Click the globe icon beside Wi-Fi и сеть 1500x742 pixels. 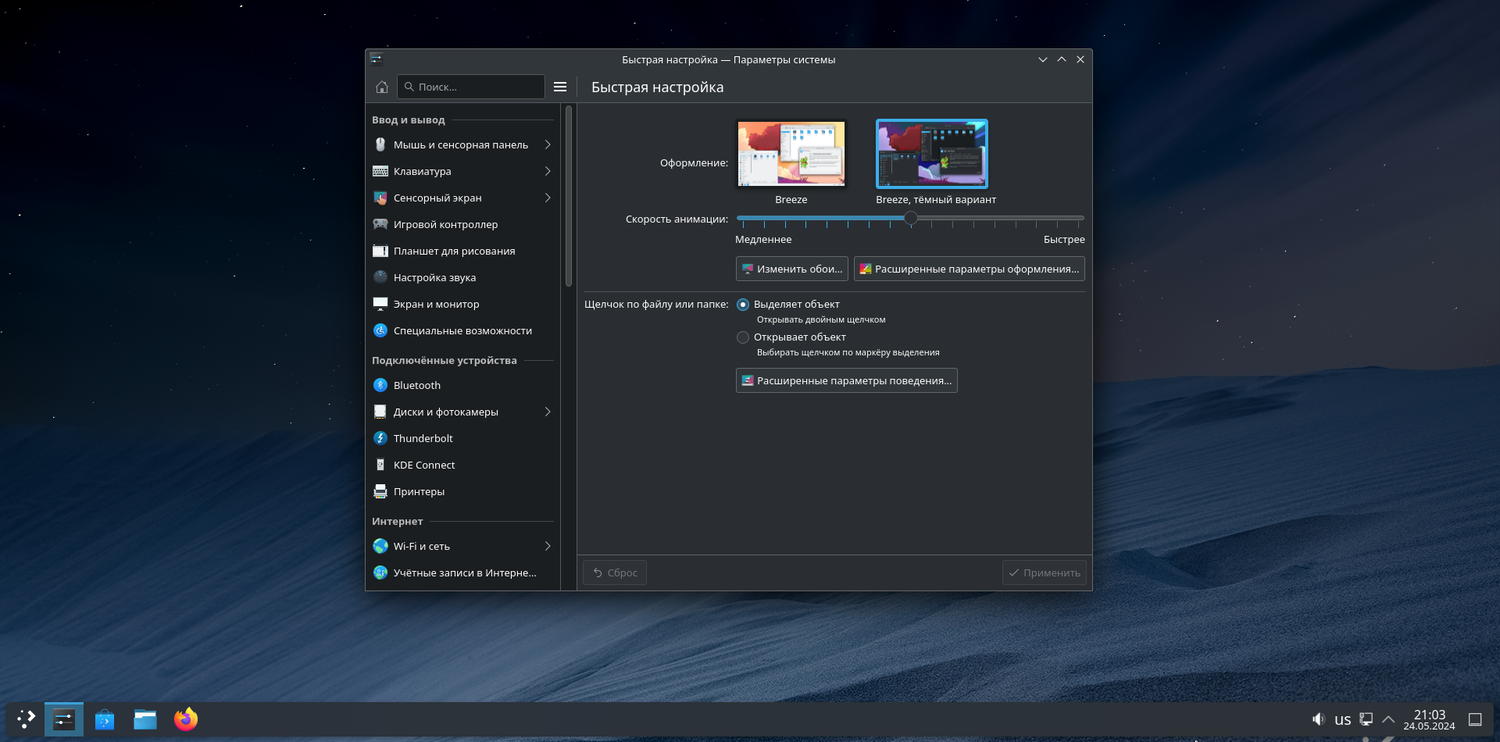pos(380,546)
